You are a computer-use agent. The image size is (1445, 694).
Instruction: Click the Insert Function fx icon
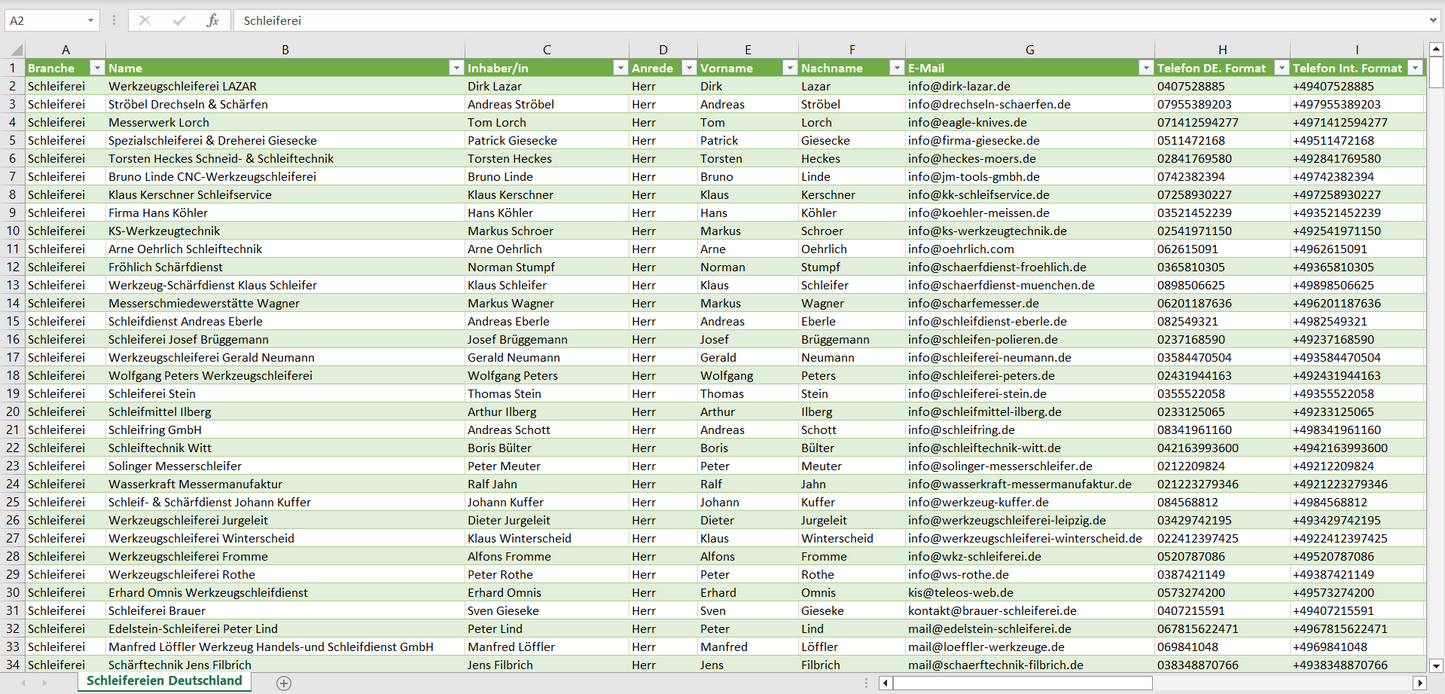212,20
